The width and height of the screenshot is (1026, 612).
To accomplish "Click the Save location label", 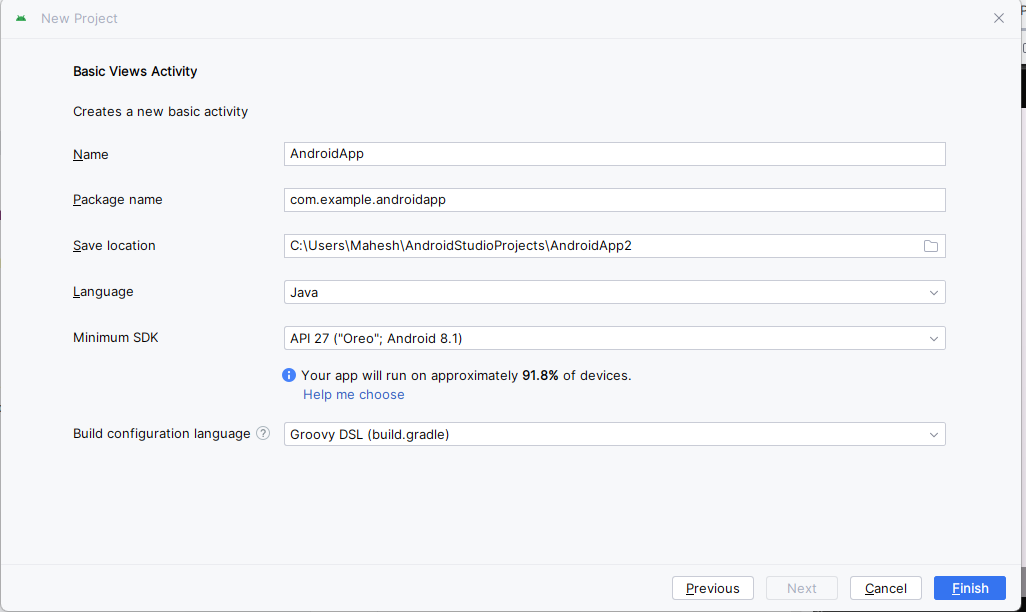I will click(114, 246).
